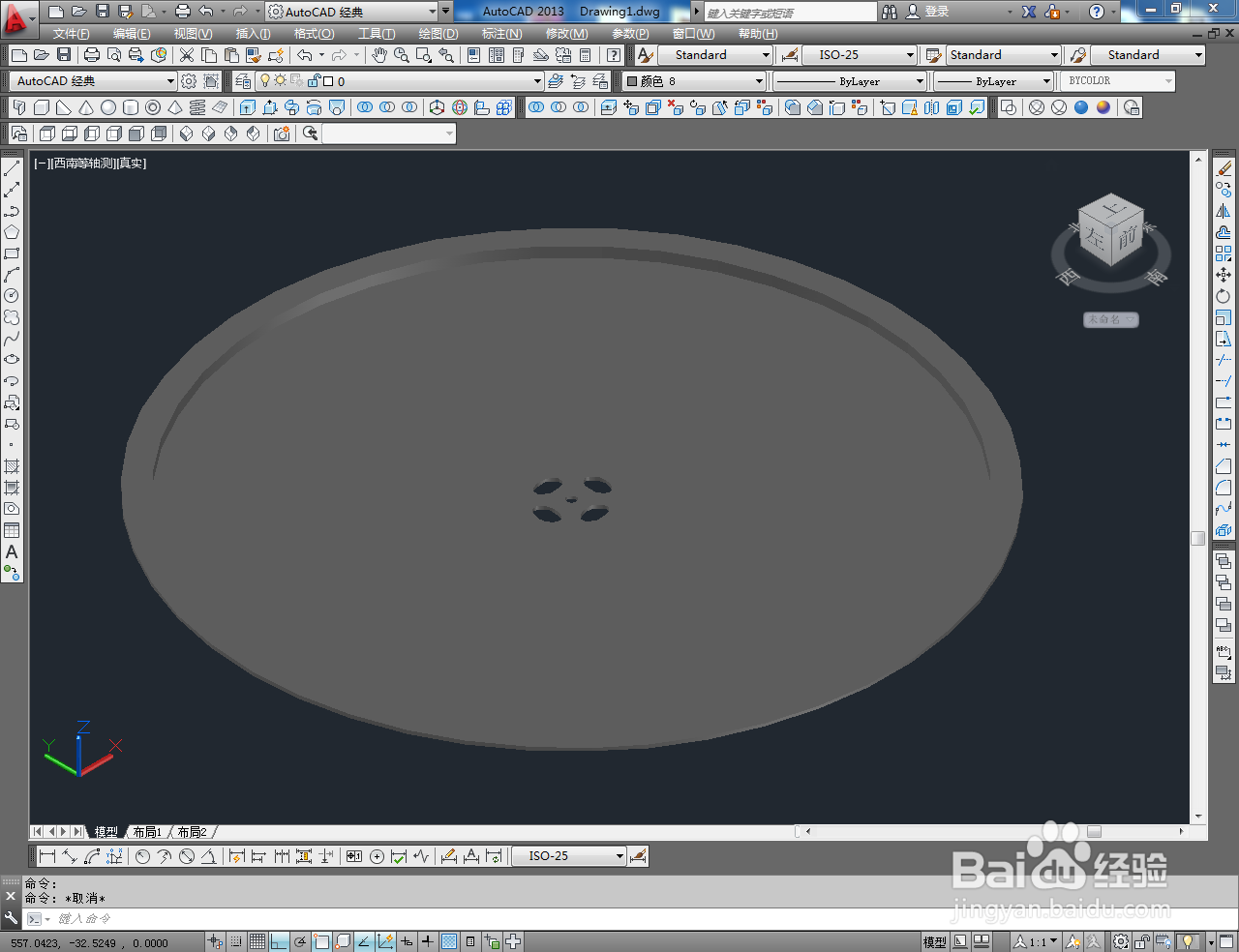The image size is (1239, 952).
Task: Select the Polygon draw tool
Action: pyautogui.click(x=12, y=232)
